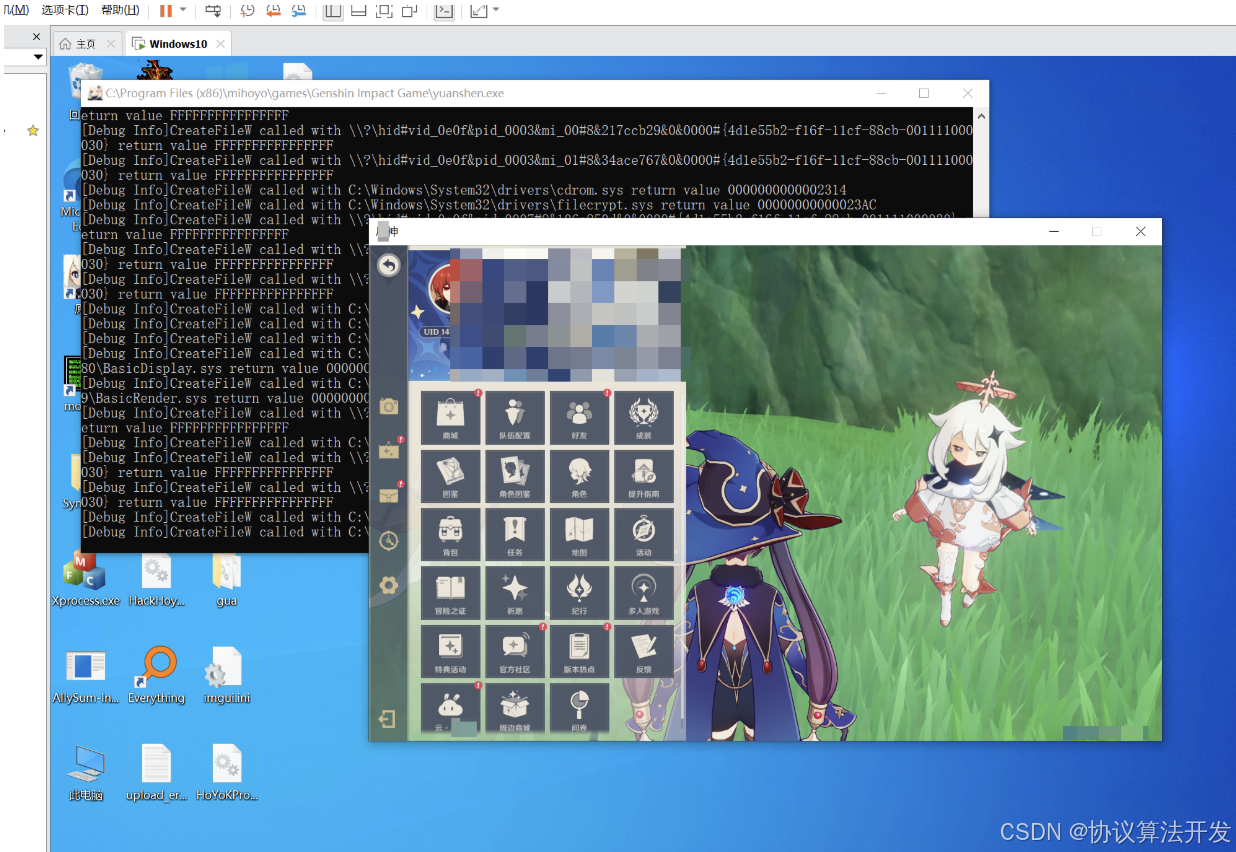The image size is (1236, 852).
Task: Click the game menu back arrow
Action: pyautogui.click(x=388, y=265)
